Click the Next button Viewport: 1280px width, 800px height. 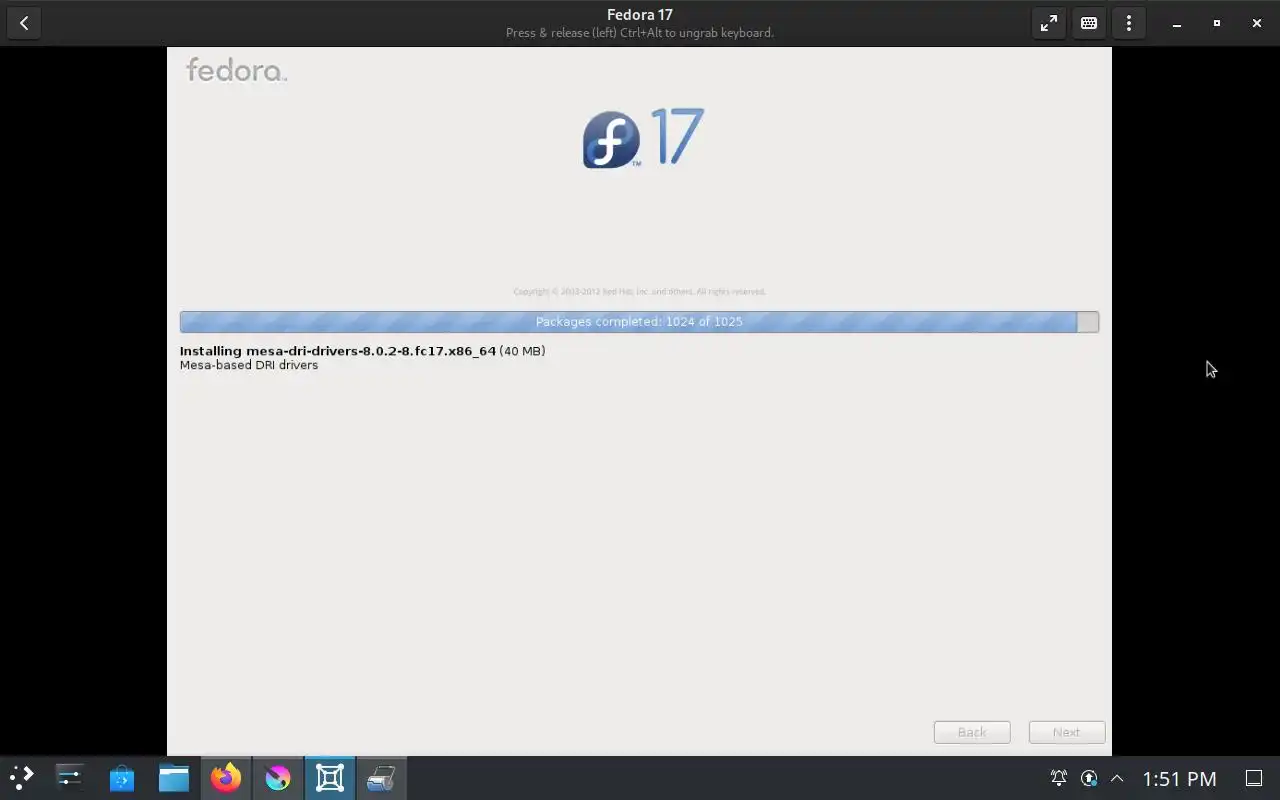point(1067,732)
